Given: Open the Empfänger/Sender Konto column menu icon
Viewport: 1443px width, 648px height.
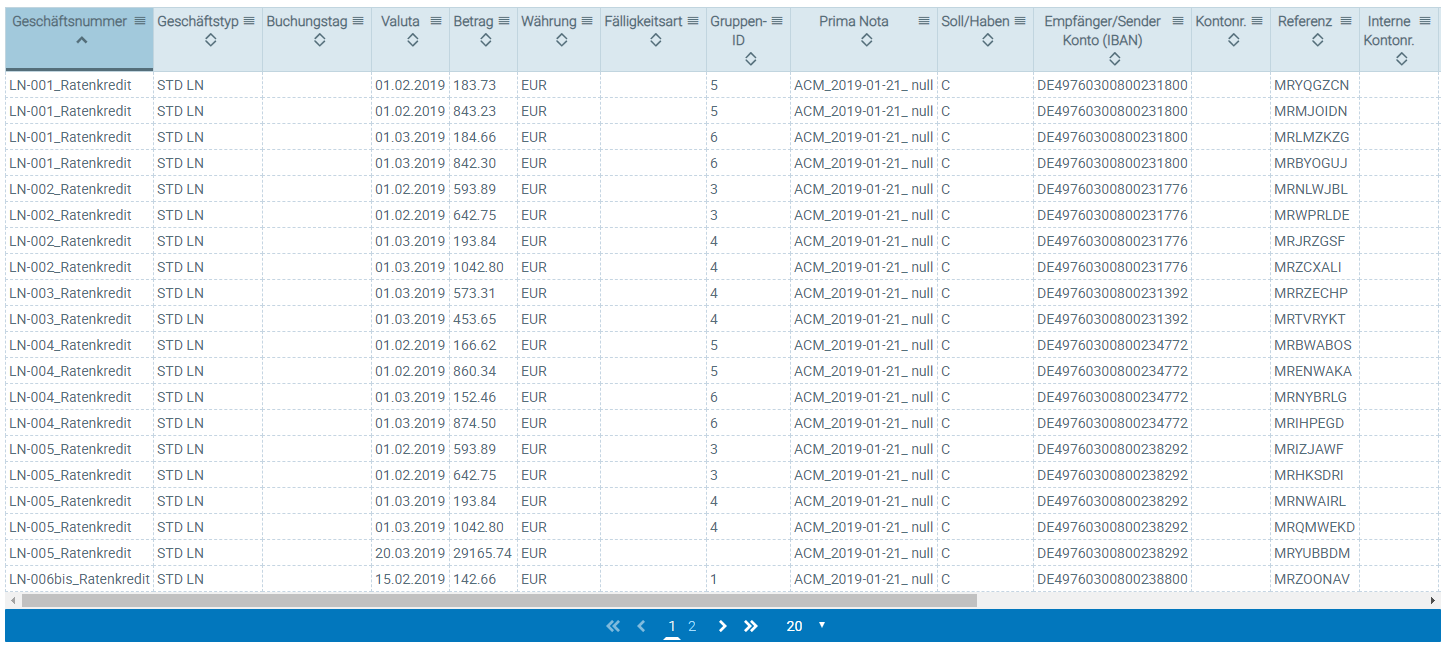Looking at the screenshot, I should coord(1178,21).
